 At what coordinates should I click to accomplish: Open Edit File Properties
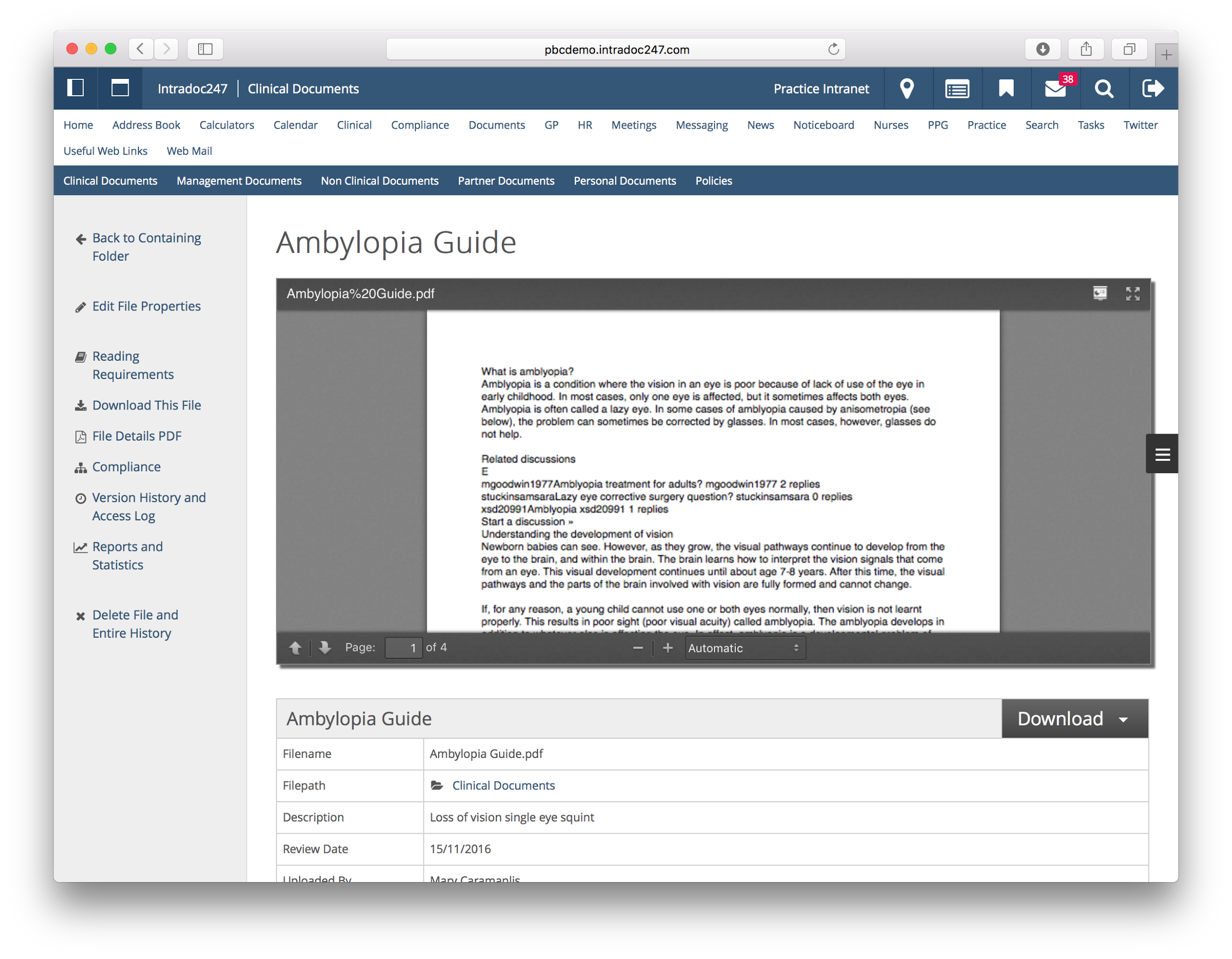147,307
